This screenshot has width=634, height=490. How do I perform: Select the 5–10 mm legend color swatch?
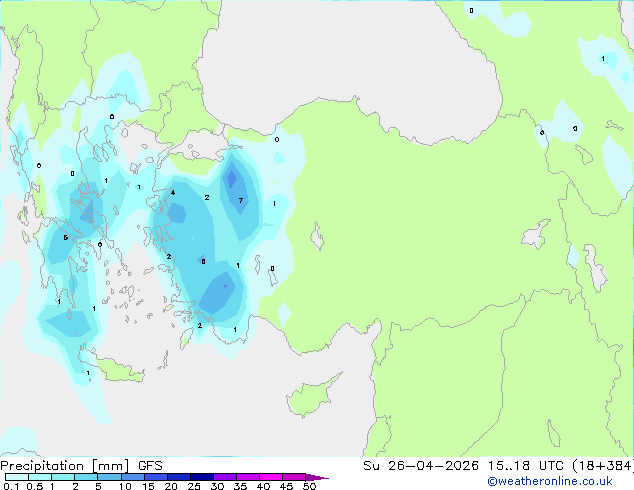109,477
